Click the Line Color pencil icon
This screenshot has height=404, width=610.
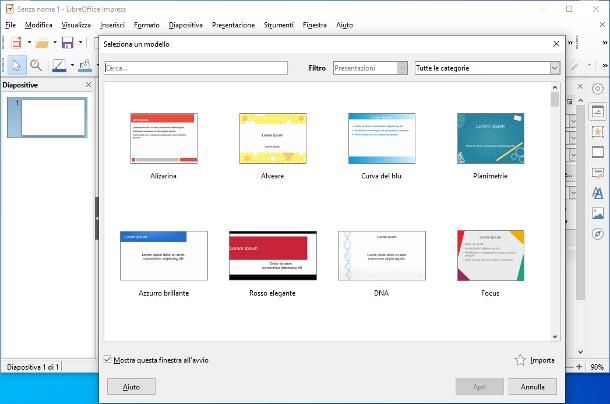click(x=59, y=65)
